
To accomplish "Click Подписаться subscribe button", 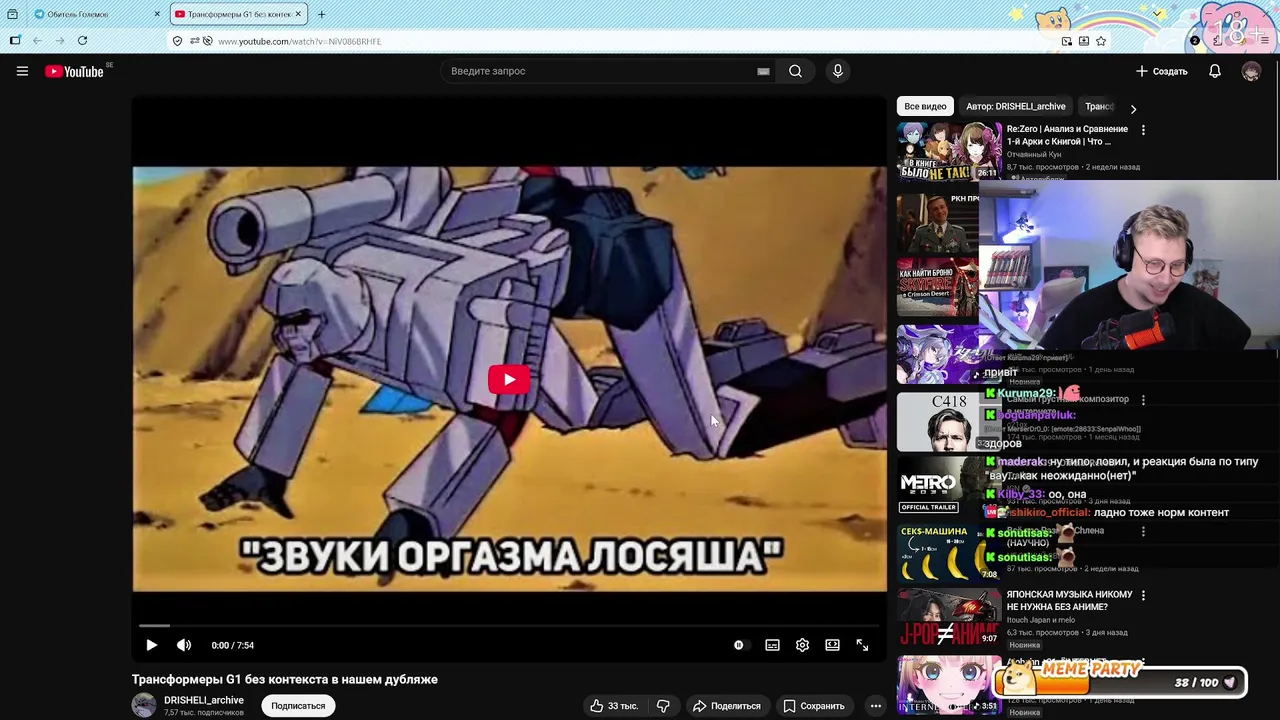I will pyautogui.click(x=298, y=706).
